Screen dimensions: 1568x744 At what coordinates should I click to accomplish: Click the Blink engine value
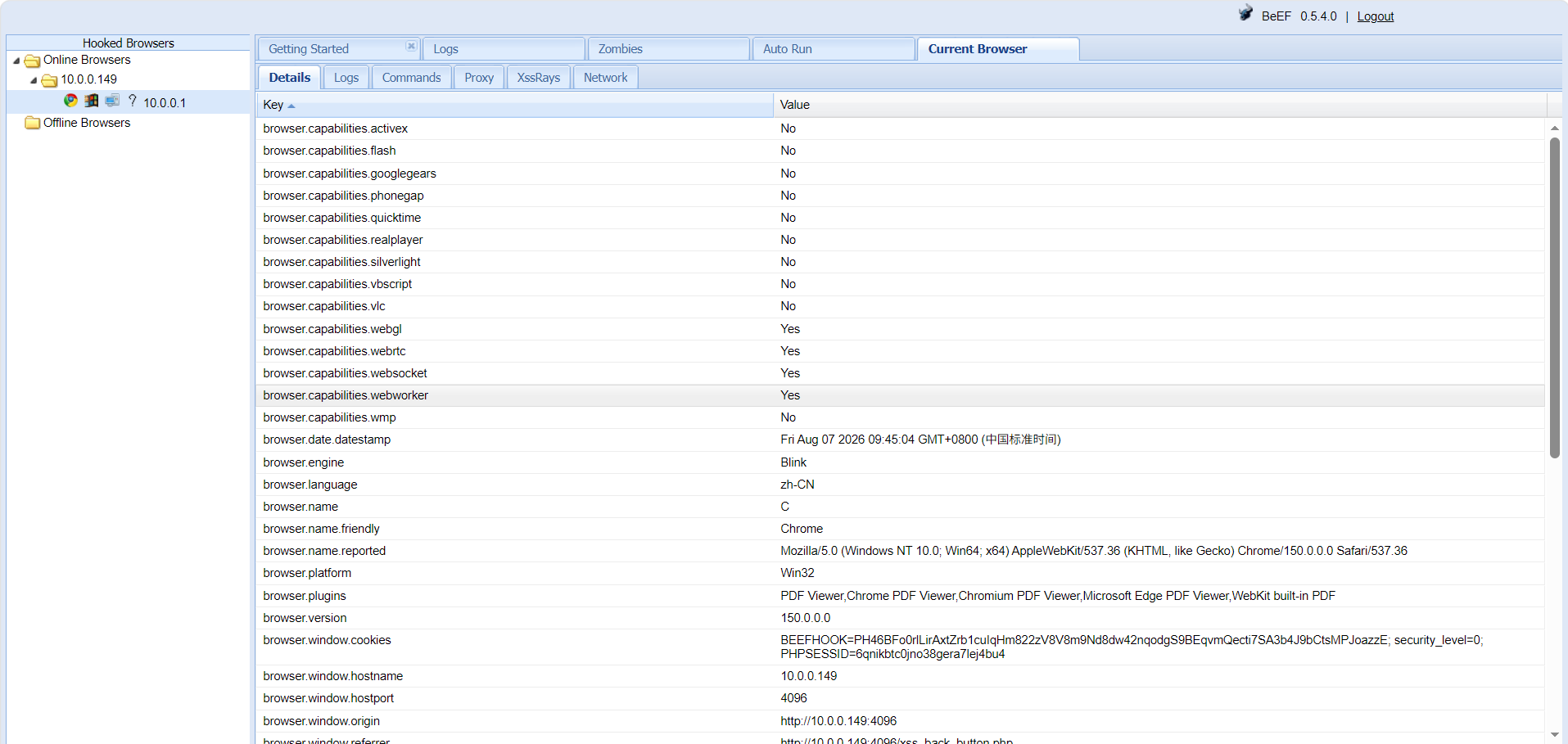pyautogui.click(x=793, y=462)
